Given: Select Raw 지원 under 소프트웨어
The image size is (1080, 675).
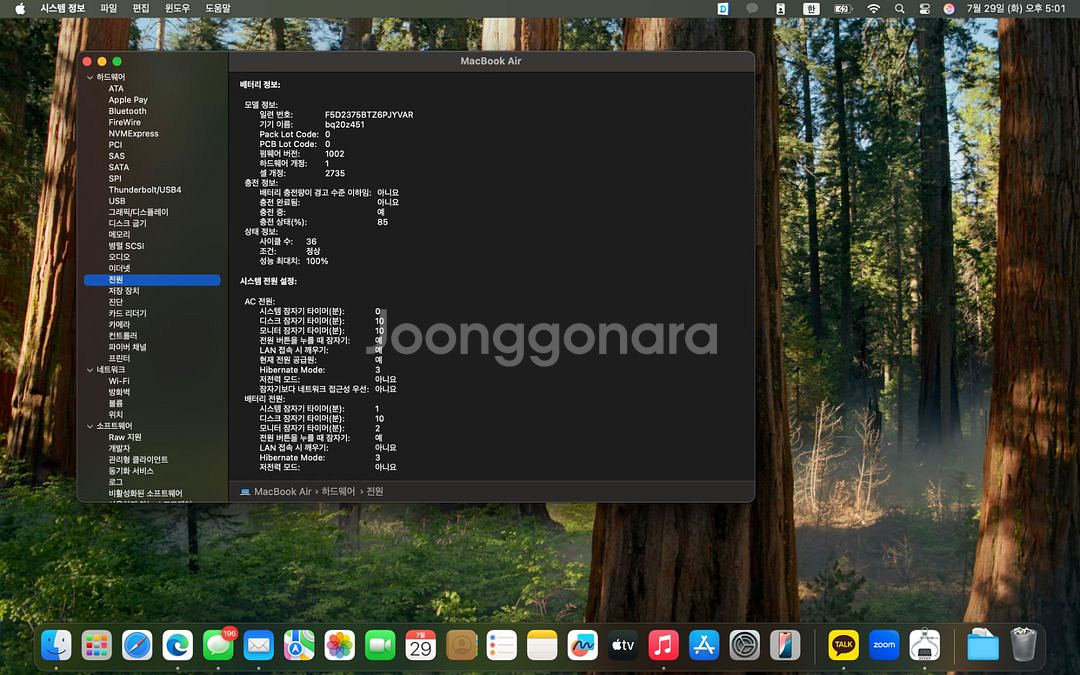Looking at the screenshot, I should point(125,437).
